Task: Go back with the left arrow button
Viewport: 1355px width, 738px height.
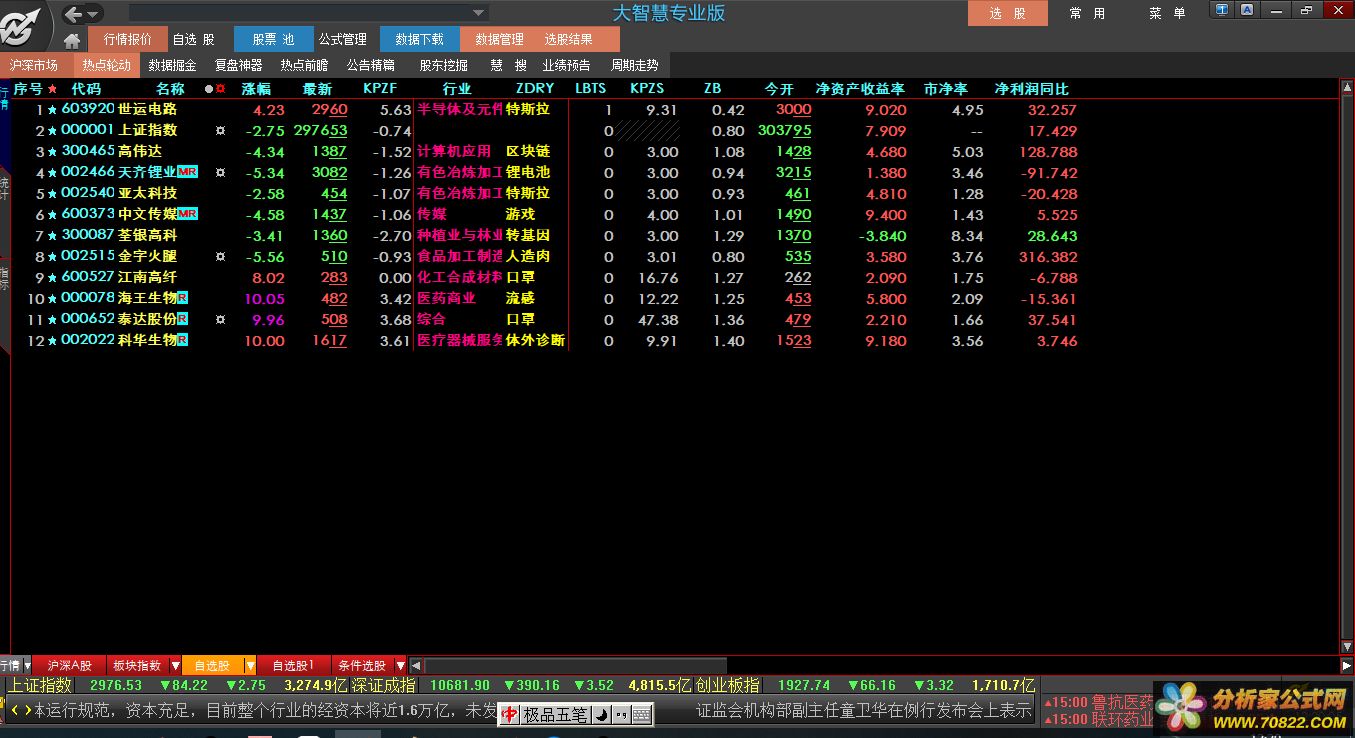Action: [73, 14]
